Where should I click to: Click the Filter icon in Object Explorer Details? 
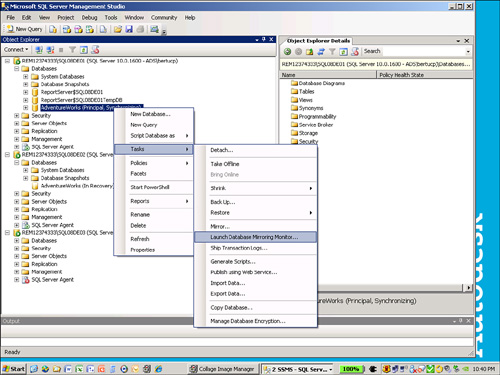coord(332,51)
